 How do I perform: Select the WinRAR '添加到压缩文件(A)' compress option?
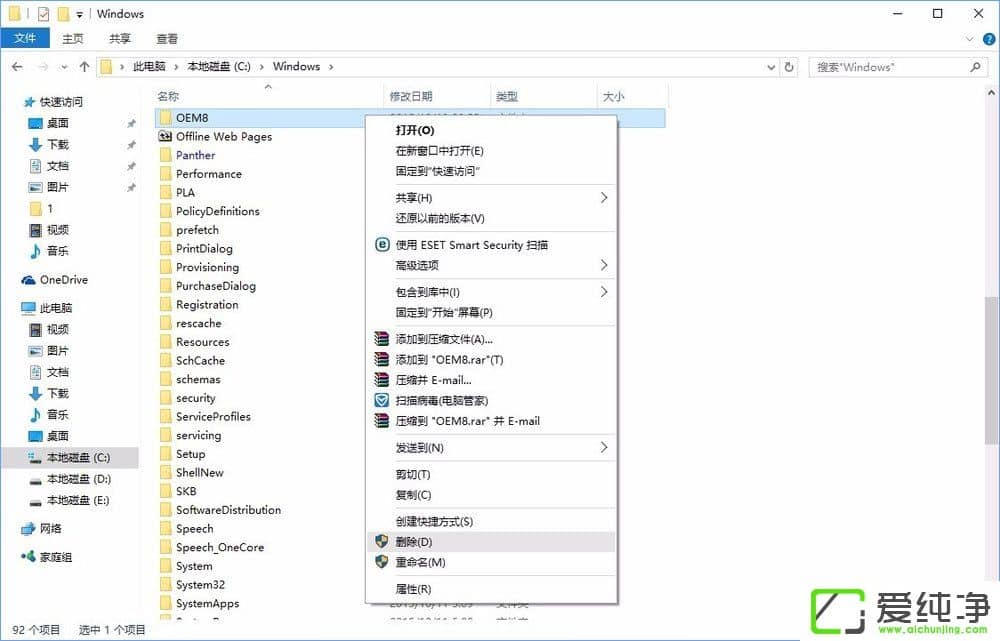pyautogui.click(x=443, y=341)
